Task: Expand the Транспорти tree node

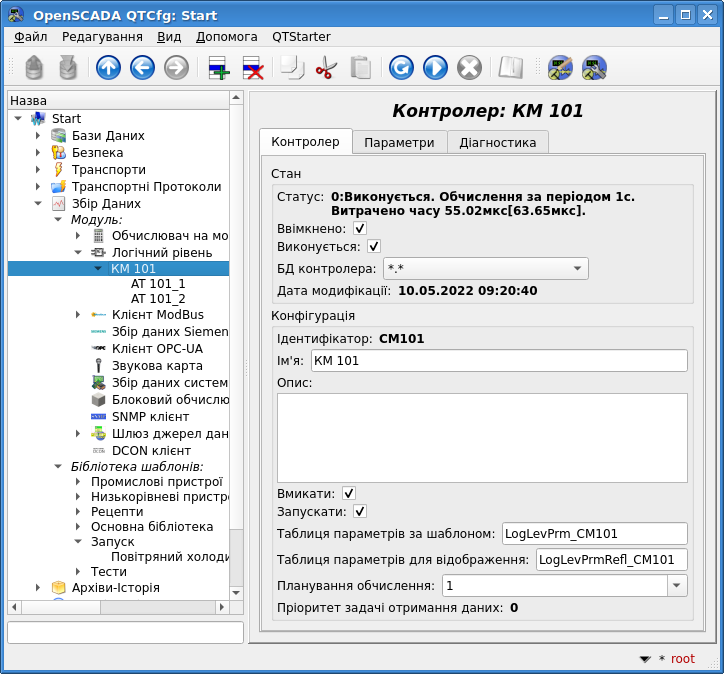Action: [x=38, y=169]
